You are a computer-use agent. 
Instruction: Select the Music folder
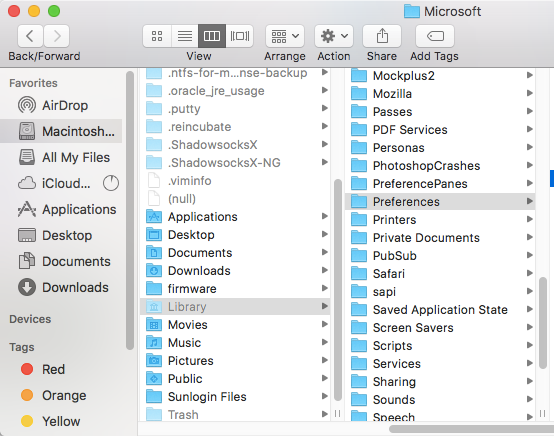click(235, 343)
